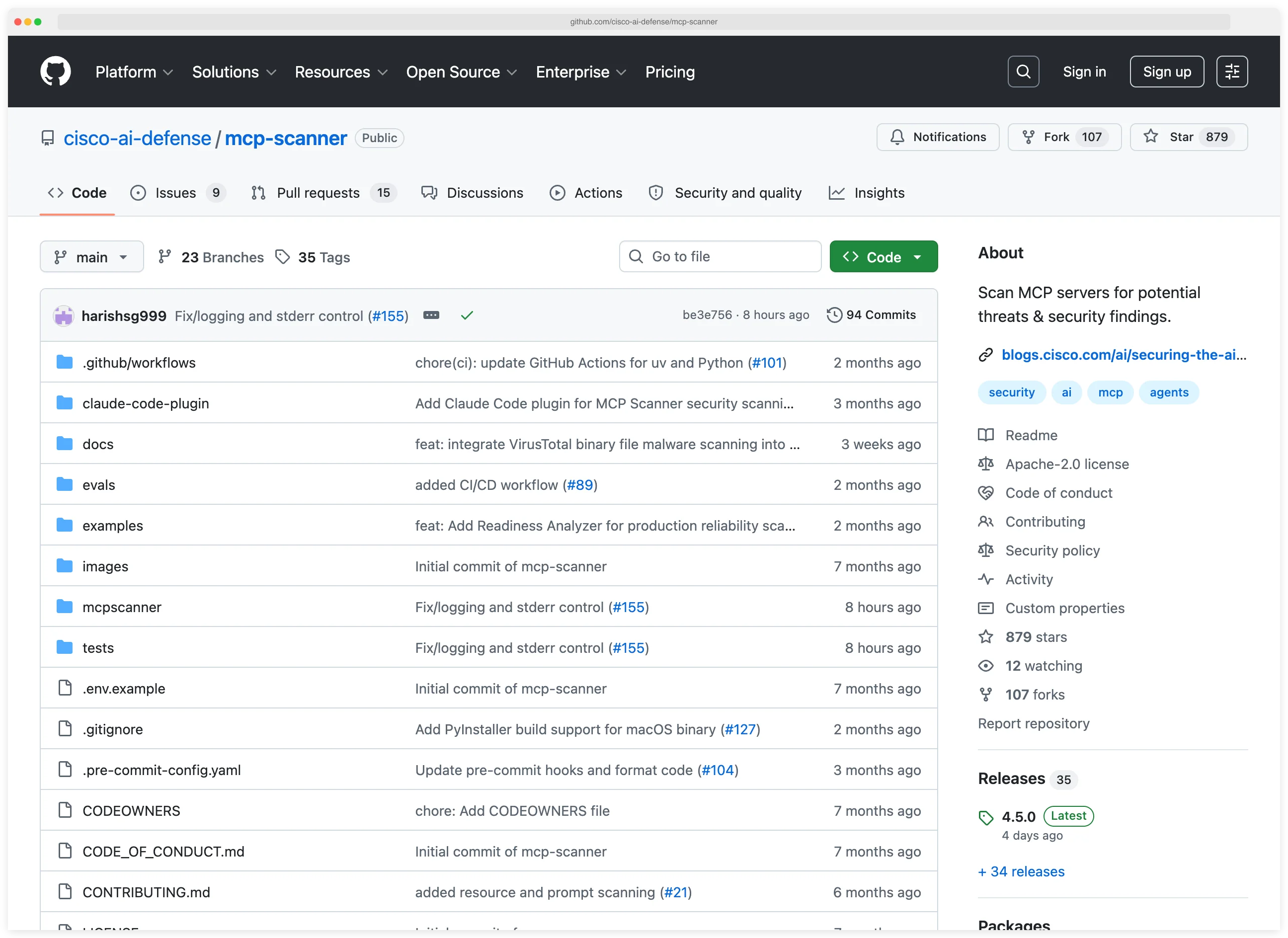Screen dimensions: 1288x938
Task: Click the GitHub logo icon
Action: 56,71
